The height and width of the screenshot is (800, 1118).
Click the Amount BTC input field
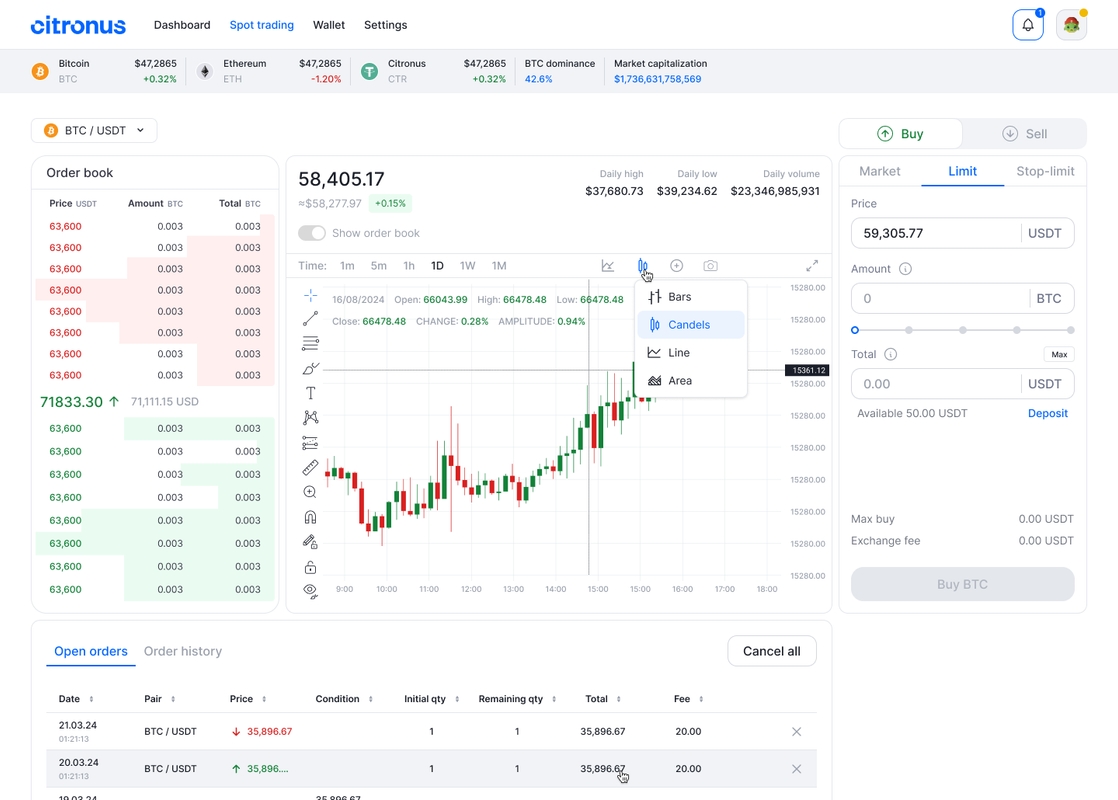point(938,298)
